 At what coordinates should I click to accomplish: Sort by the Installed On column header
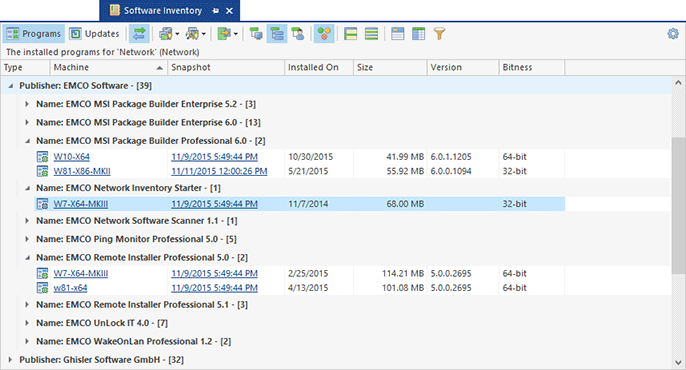point(319,67)
